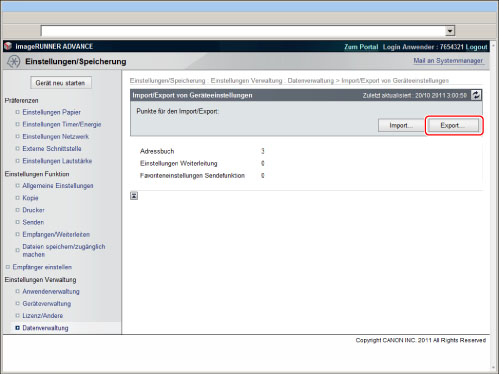499x374 pixels.
Task: Click inside the browser address field
Action: coord(243,31)
